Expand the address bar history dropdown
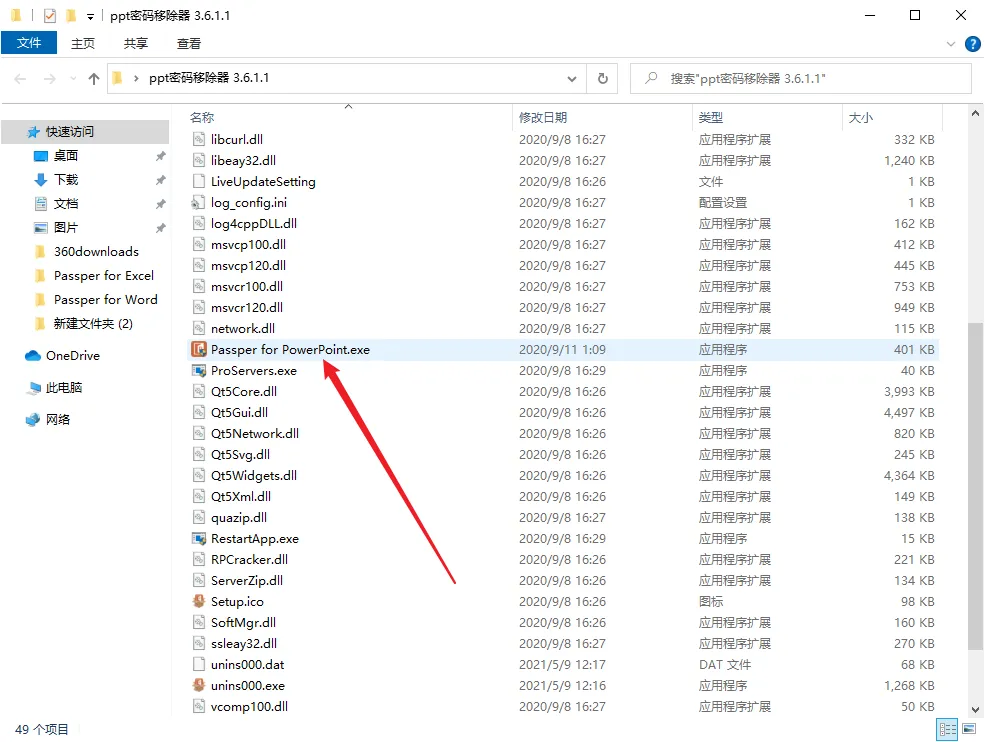The image size is (985, 742). pyautogui.click(x=571, y=77)
